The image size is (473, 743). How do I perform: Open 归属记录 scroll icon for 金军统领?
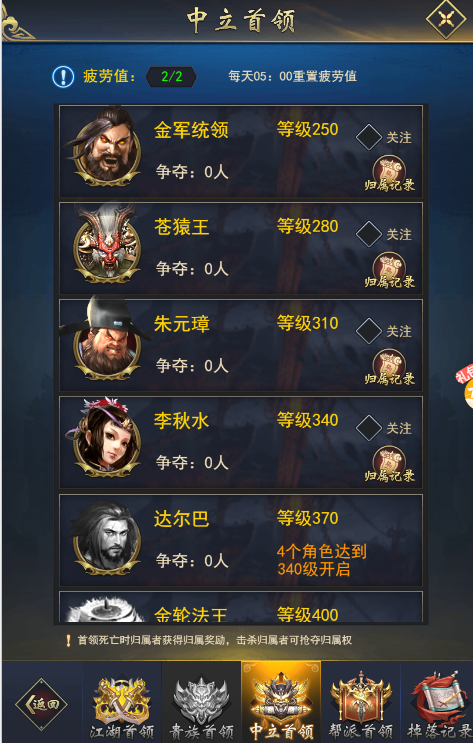(390, 174)
